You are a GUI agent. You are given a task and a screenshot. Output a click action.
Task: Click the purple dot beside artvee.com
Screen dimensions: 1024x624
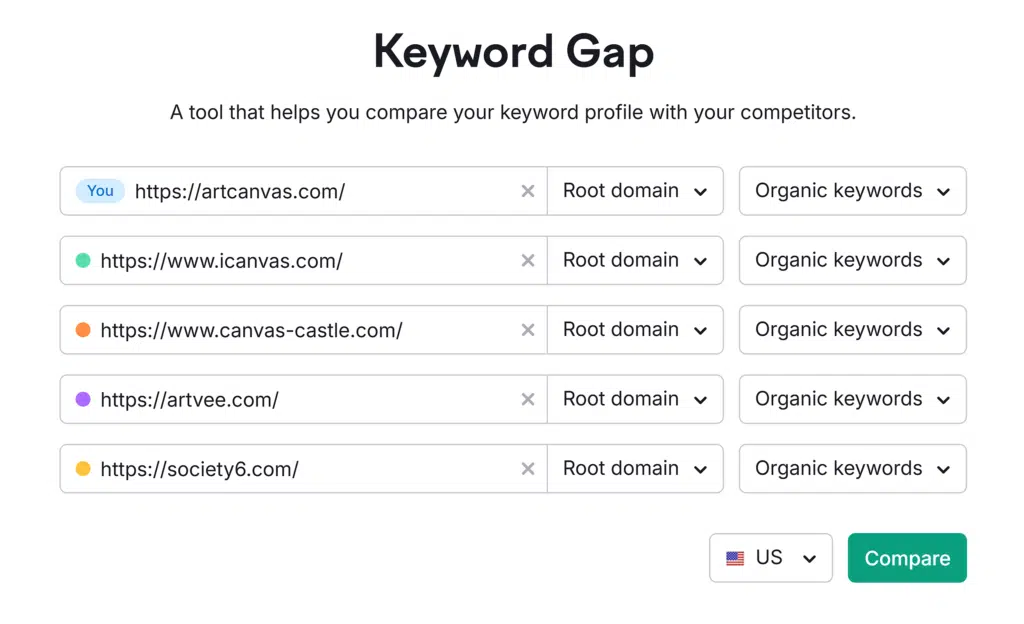[83, 399]
